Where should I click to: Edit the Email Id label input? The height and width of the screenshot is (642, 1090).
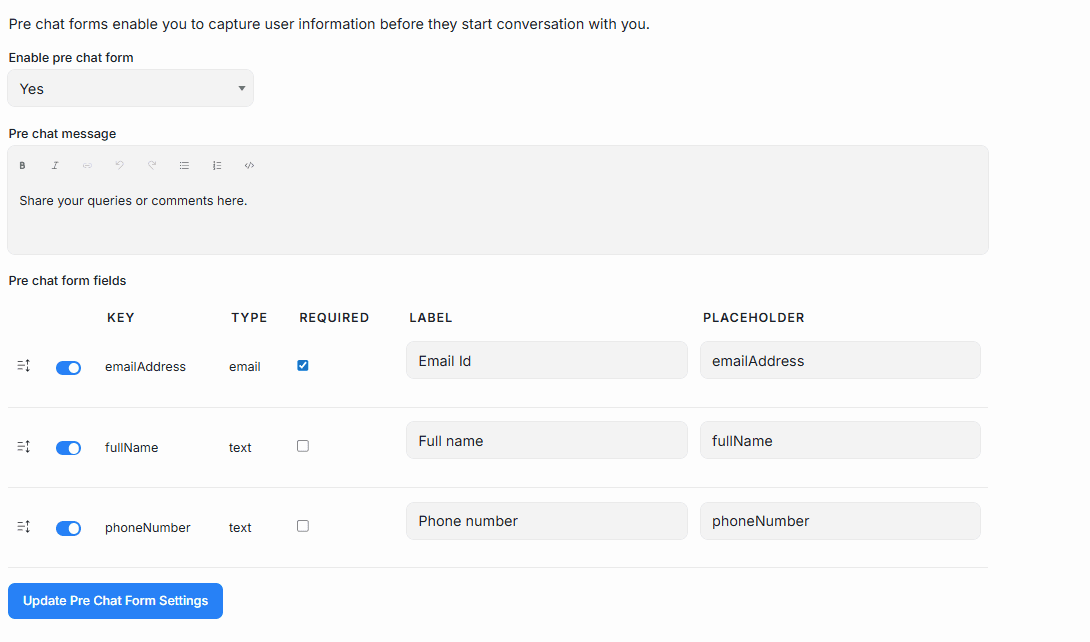tap(546, 360)
